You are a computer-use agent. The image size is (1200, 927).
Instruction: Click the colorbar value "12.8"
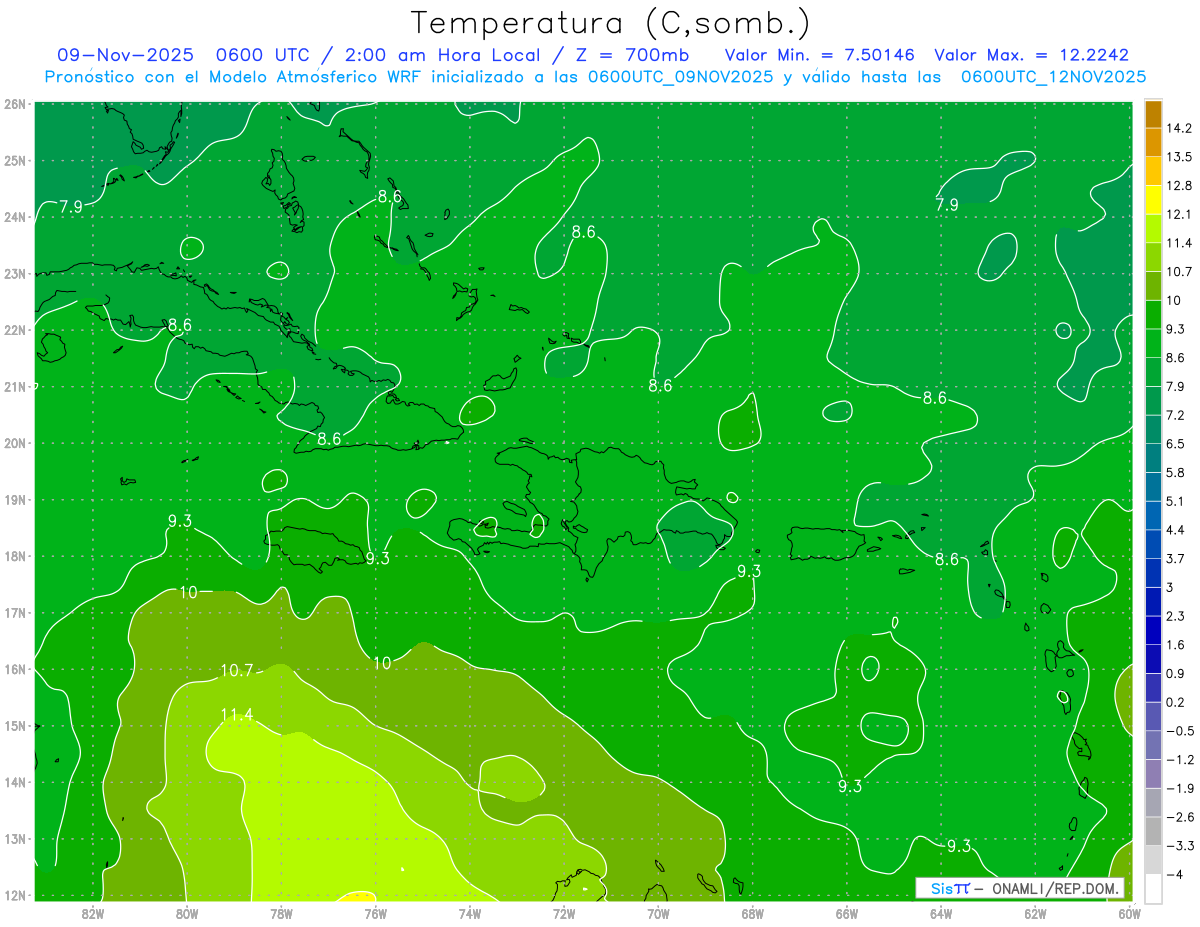pyautogui.click(x=1180, y=186)
